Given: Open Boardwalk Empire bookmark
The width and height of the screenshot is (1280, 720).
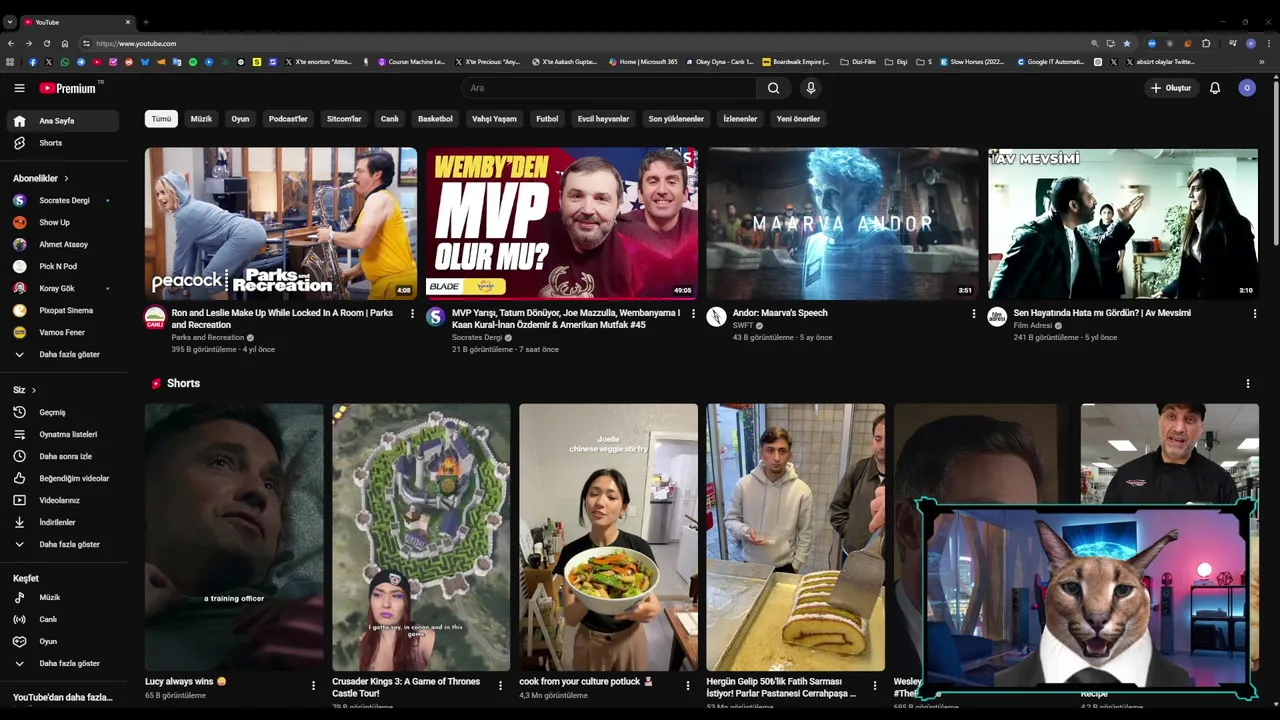Looking at the screenshot, I should point(795,62).
